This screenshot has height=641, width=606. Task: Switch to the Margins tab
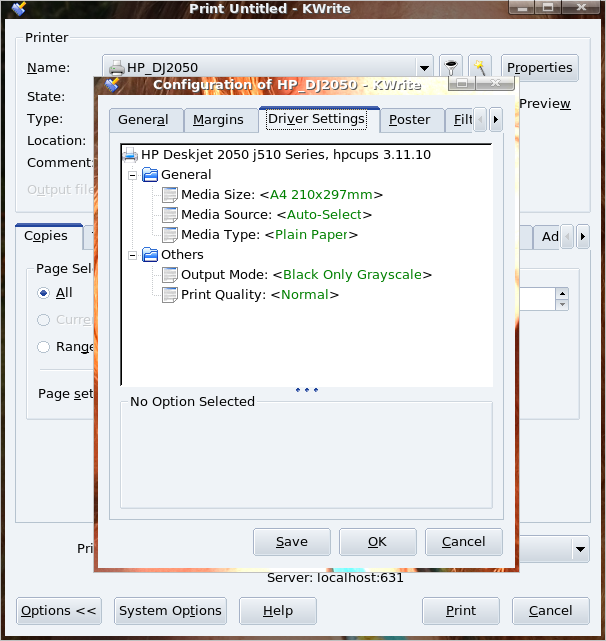click(221, 120)
